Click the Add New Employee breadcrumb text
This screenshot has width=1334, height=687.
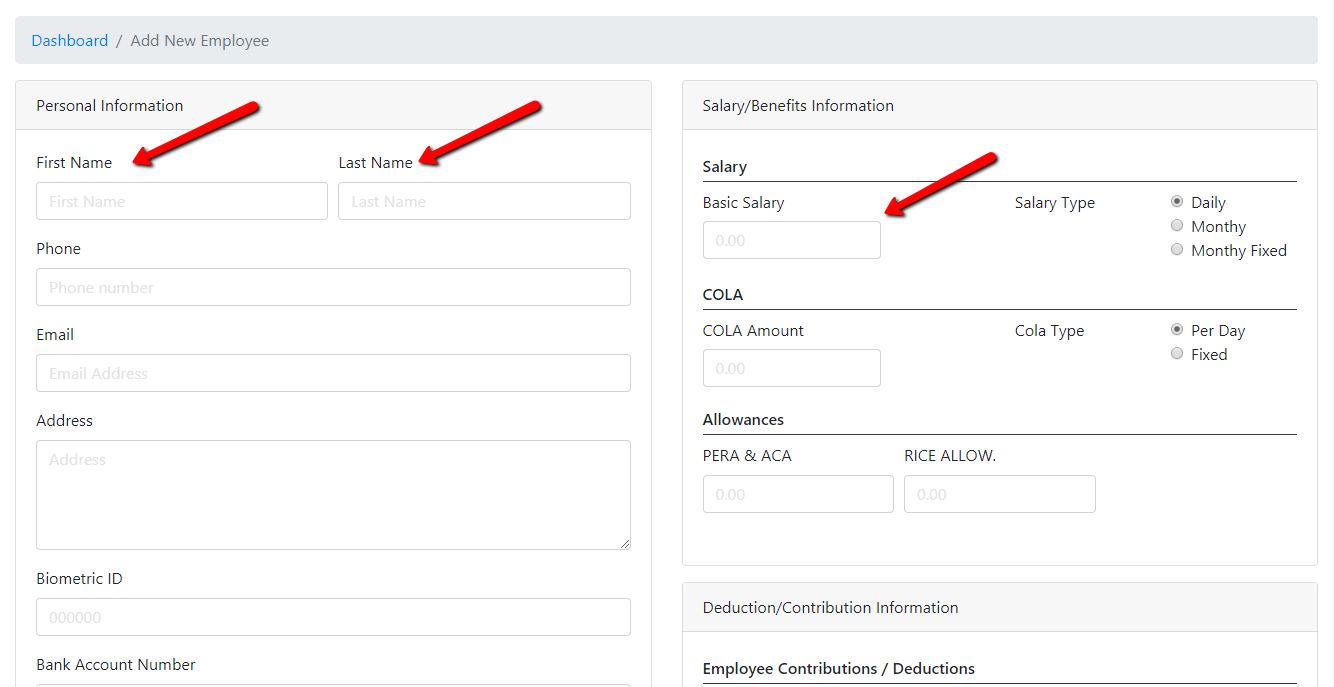(200, 41)
